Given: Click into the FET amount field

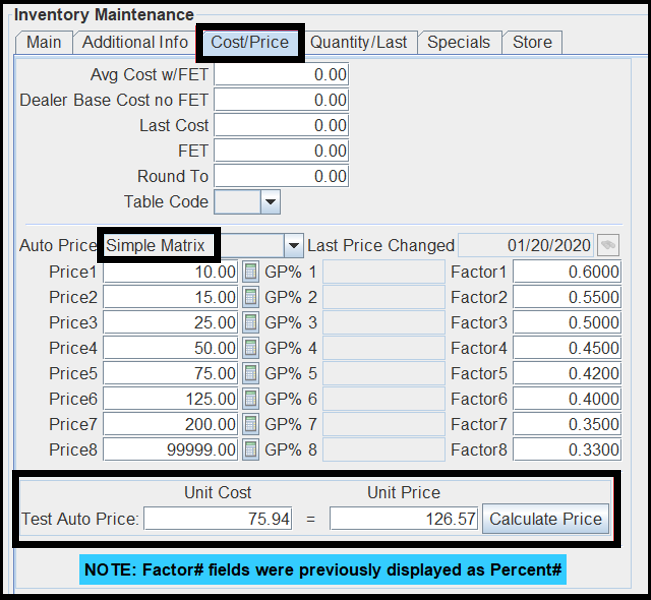Looking at the screenshot, I should (x=281, y=151).
